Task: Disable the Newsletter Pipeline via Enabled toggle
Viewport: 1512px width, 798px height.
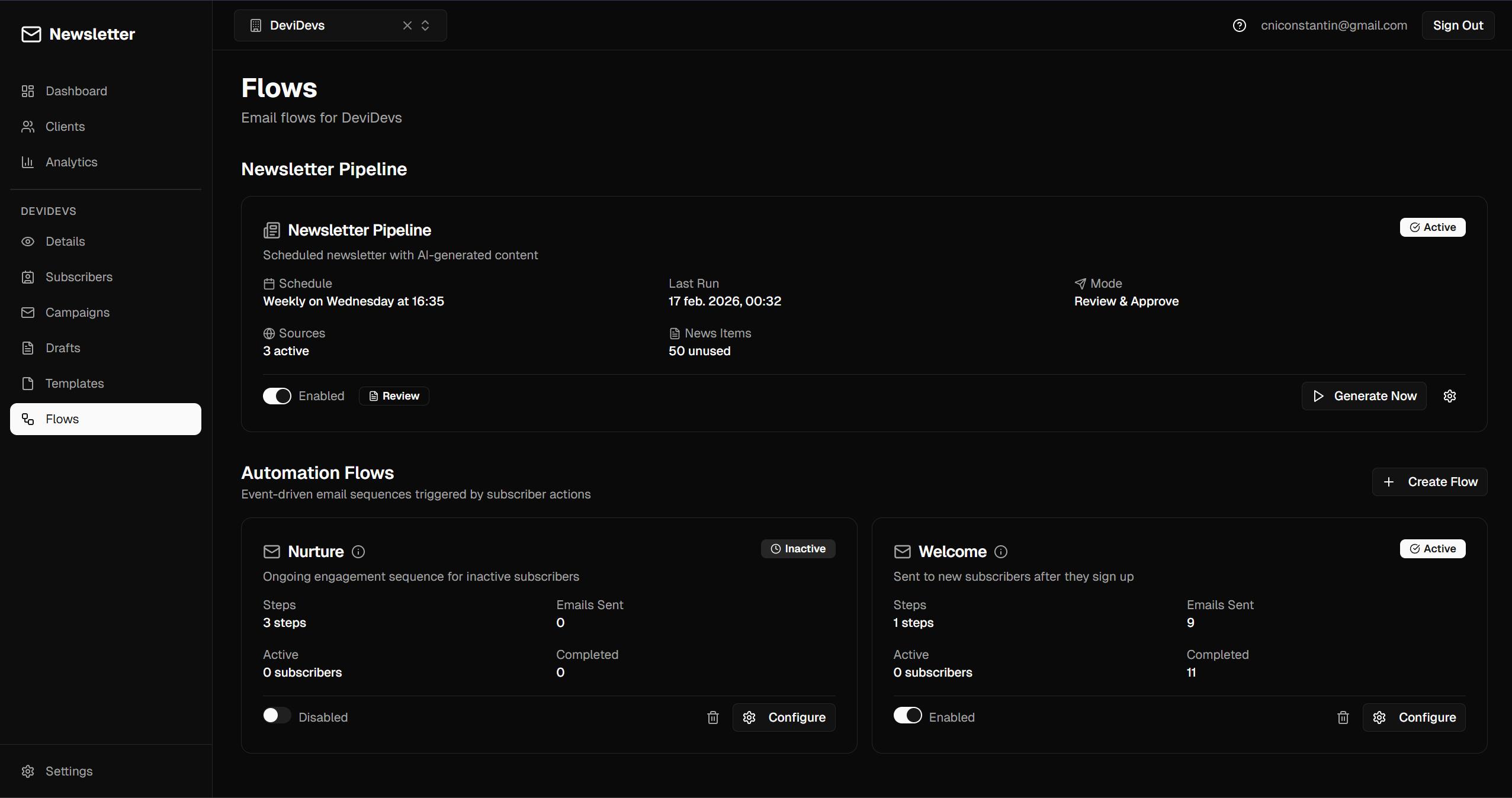Action: click(277, 395)
